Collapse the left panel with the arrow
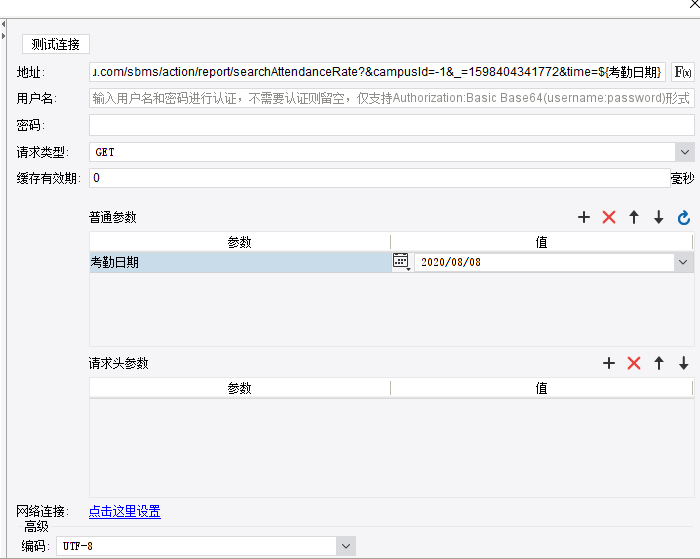Screen dimensions: 700x559 click(3, 25)
